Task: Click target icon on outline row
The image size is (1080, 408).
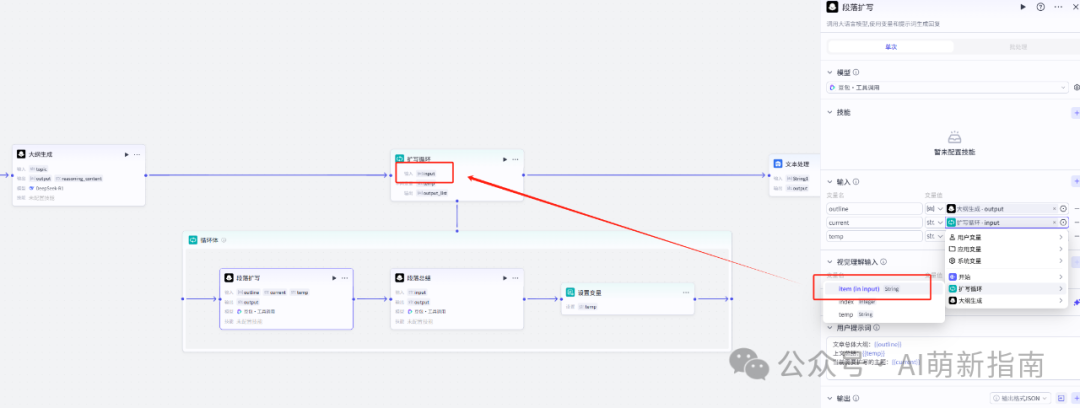Action: click(1063, 208)
